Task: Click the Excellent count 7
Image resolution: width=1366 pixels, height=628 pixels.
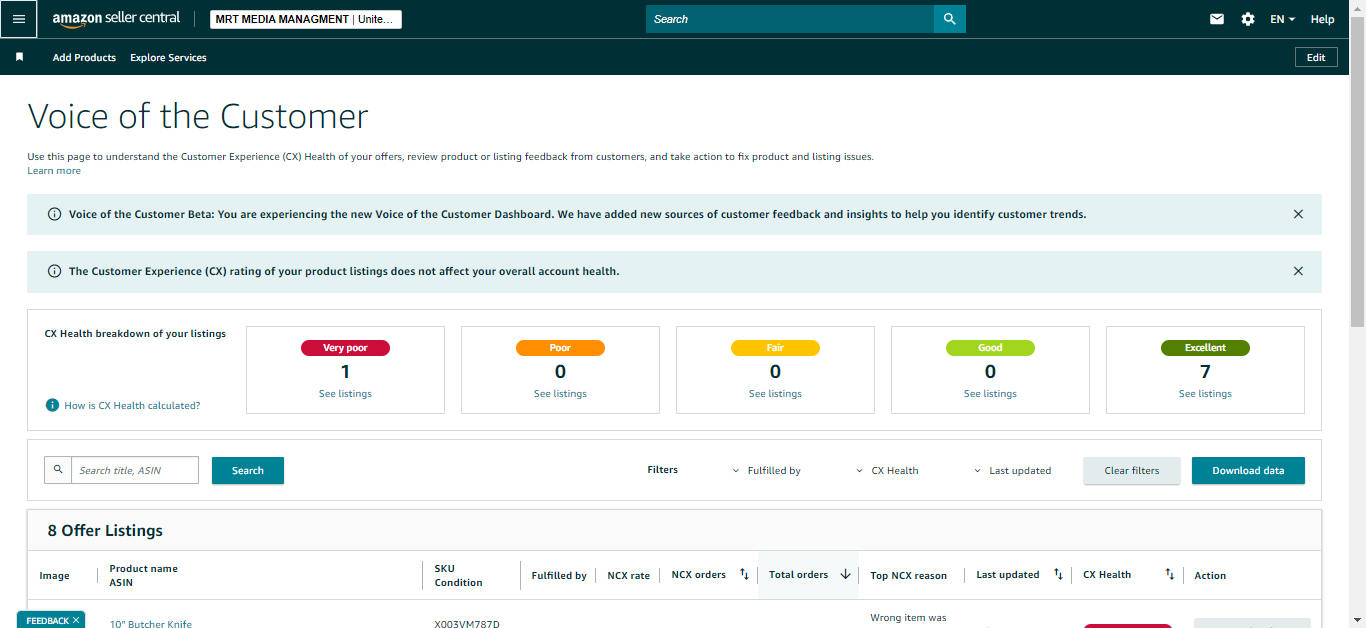Action: [1205, 372]
